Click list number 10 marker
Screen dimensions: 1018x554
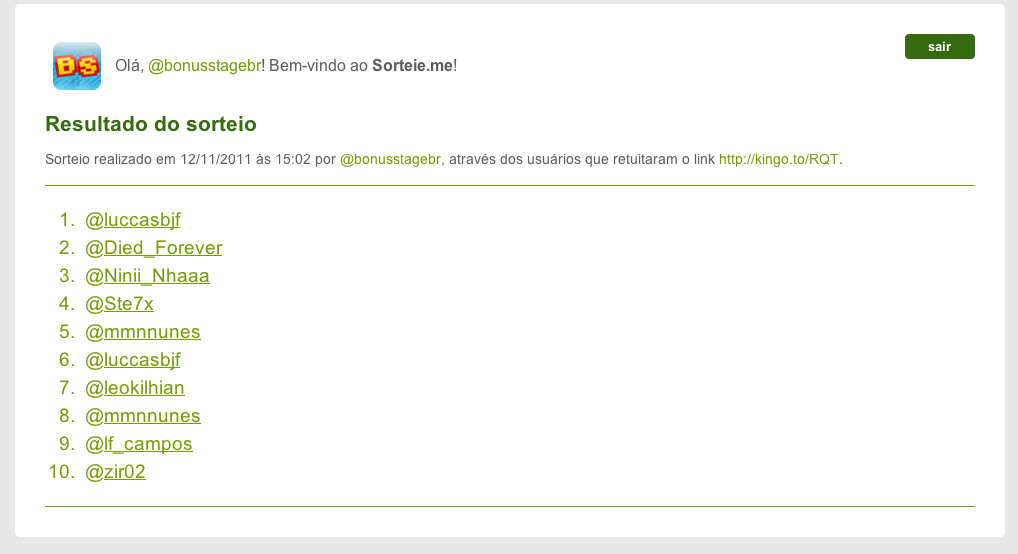click(62, 471)
